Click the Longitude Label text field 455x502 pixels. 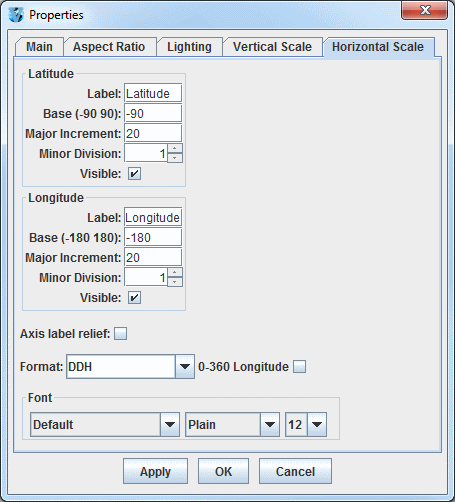tap(153, 217)
